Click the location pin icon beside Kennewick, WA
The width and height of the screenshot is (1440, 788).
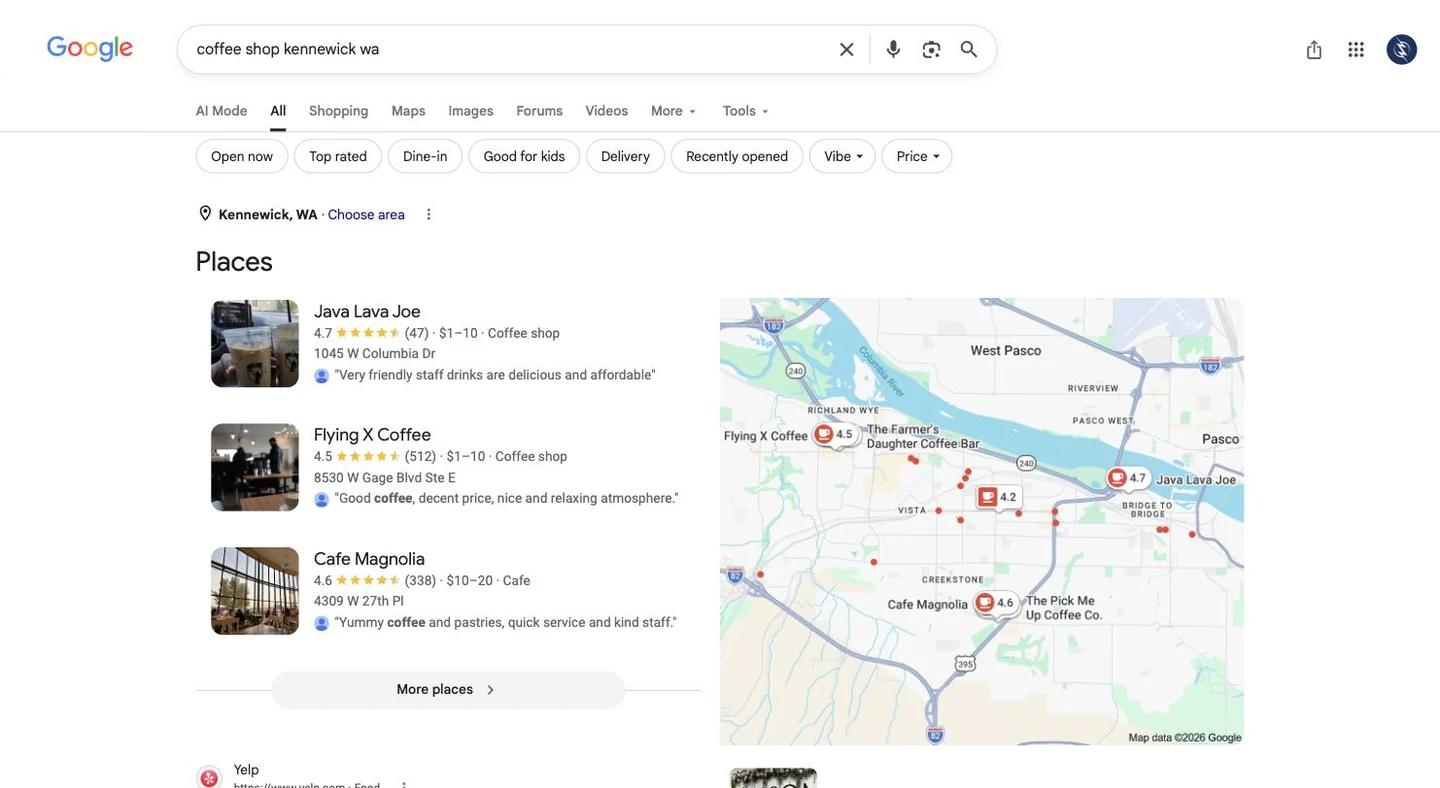point(205,213)
